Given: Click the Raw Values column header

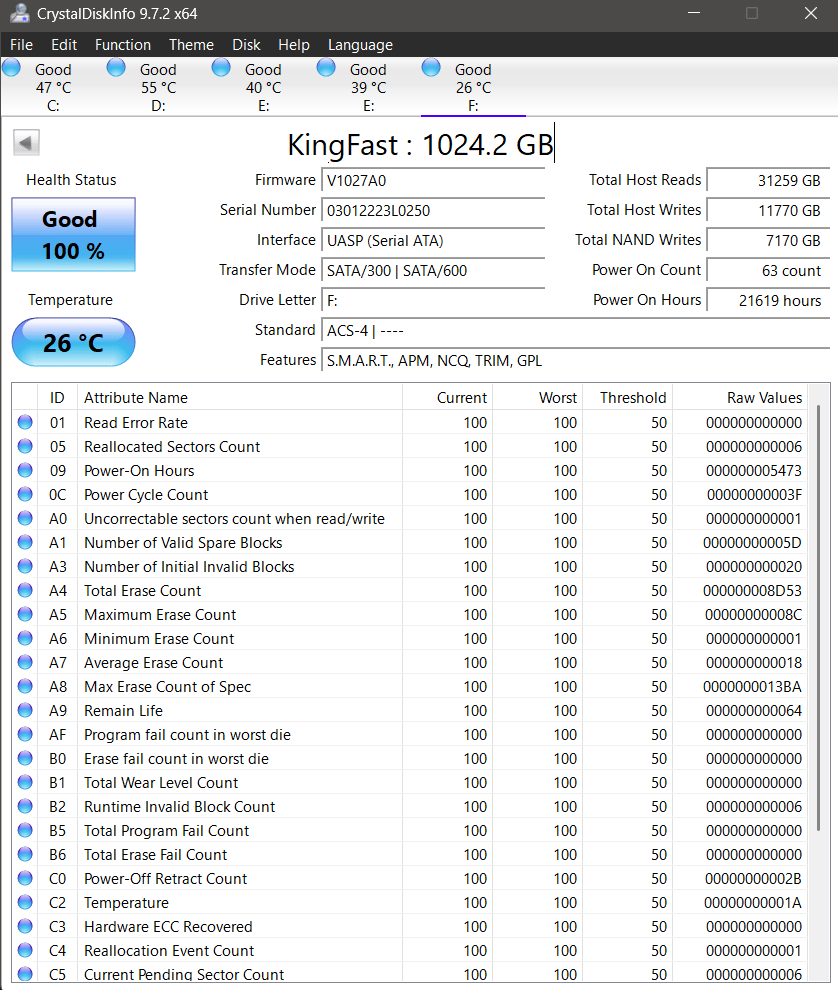Looking at the screenshot, I should (741, 398).
